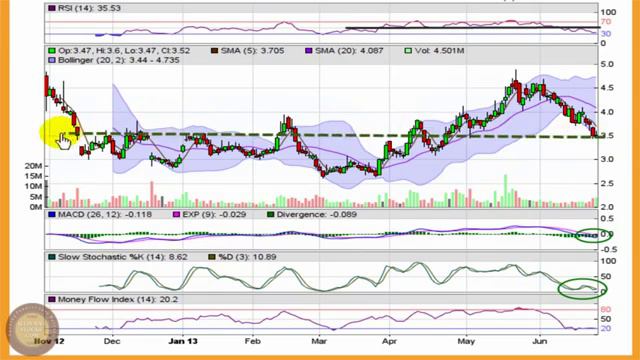
Task: Click the MACD panel's -0.5 scale value
Action: pyautogui.click(x=609, y=249)
